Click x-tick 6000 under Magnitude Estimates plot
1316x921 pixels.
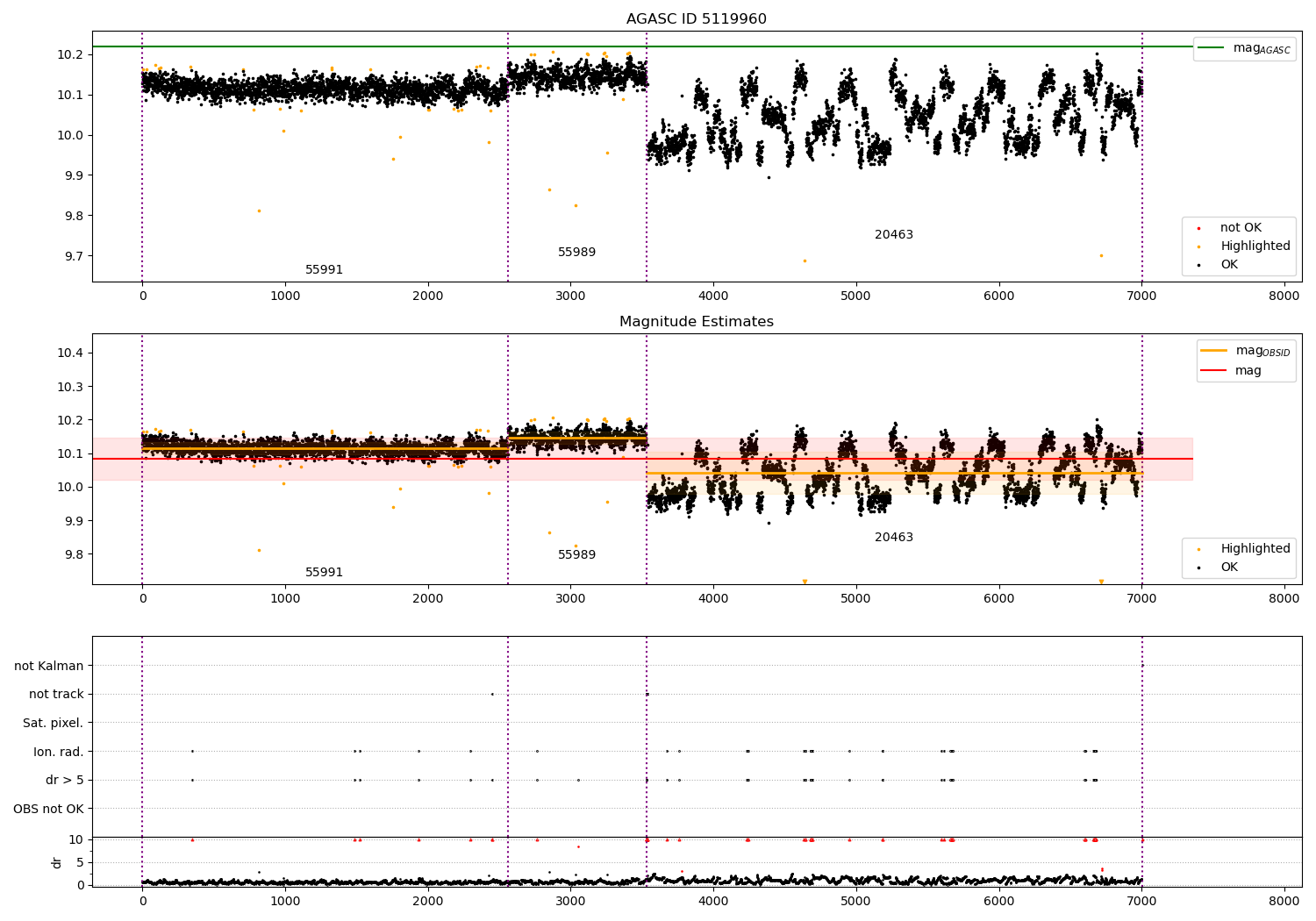(x=999, y=599)
